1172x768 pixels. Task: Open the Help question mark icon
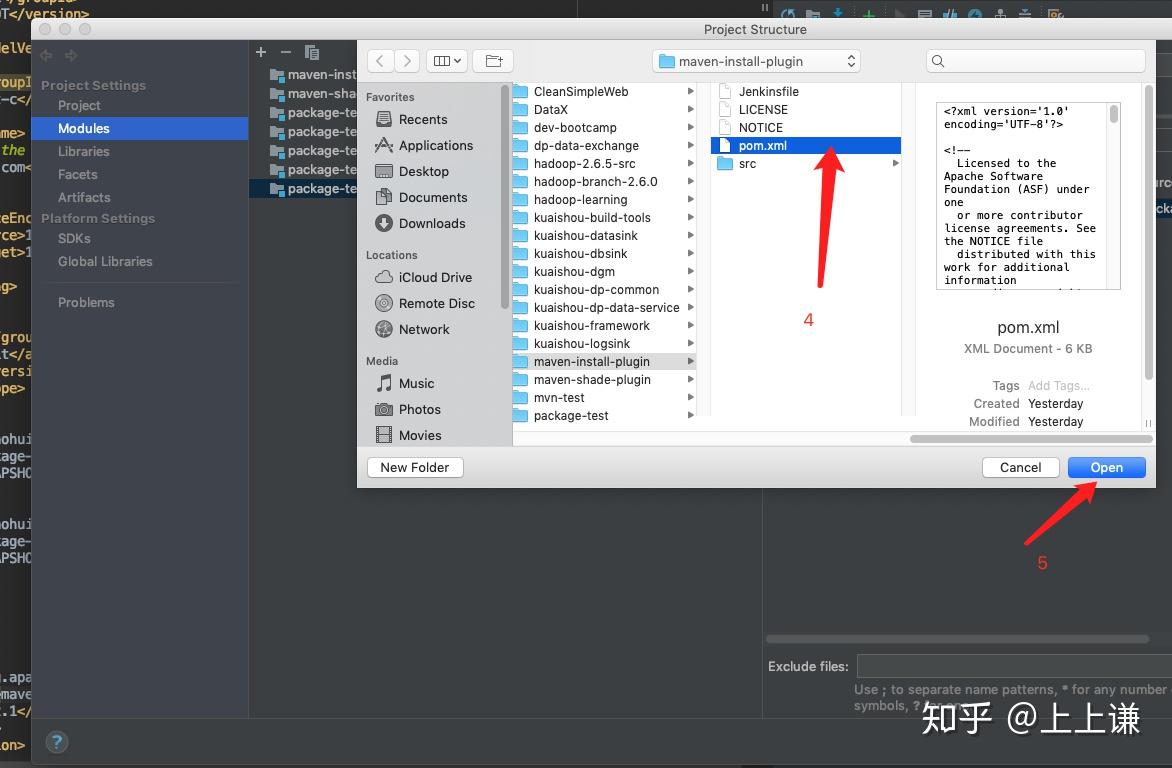click(56, 742)
